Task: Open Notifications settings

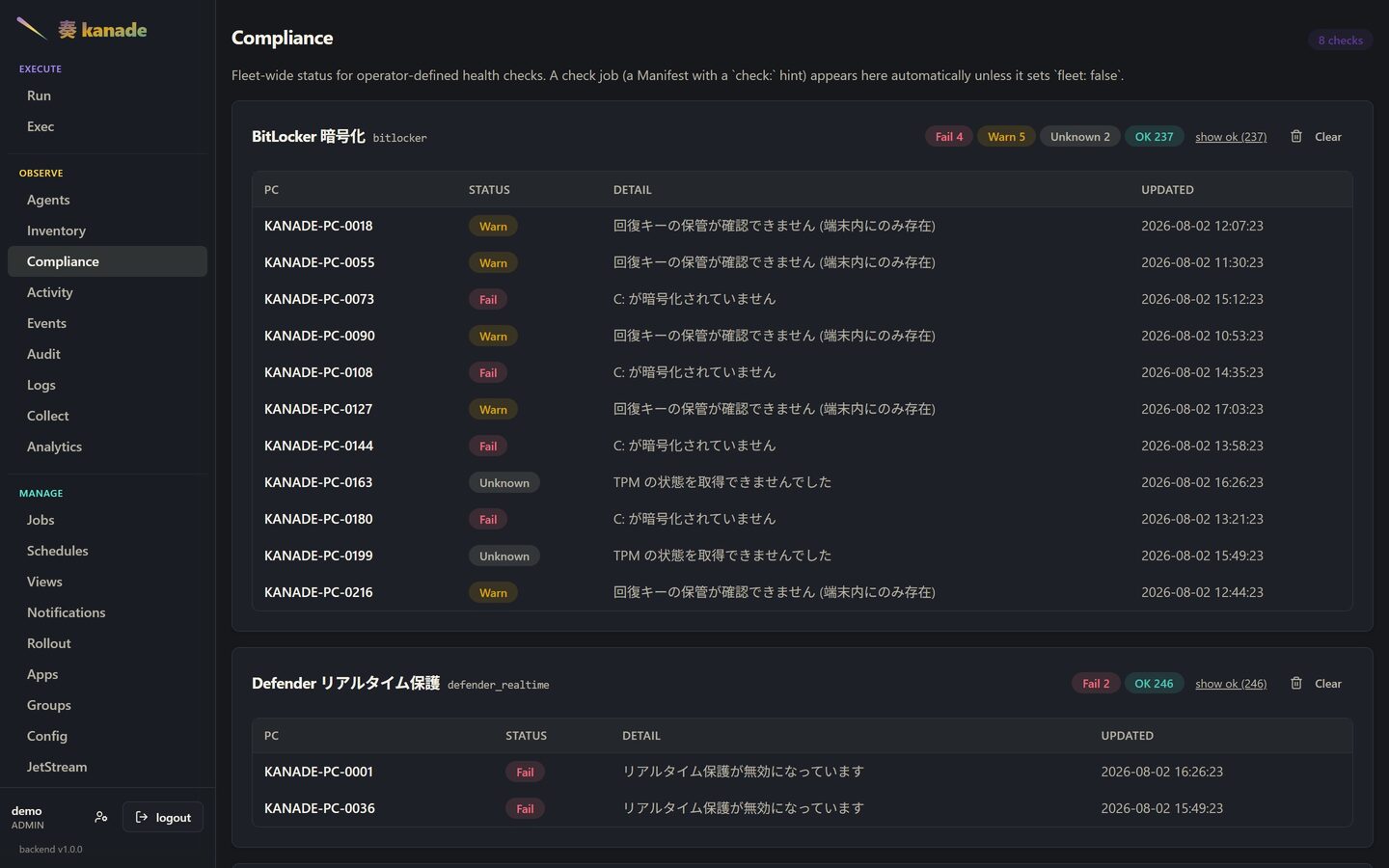Action: (x=107, y=612)
